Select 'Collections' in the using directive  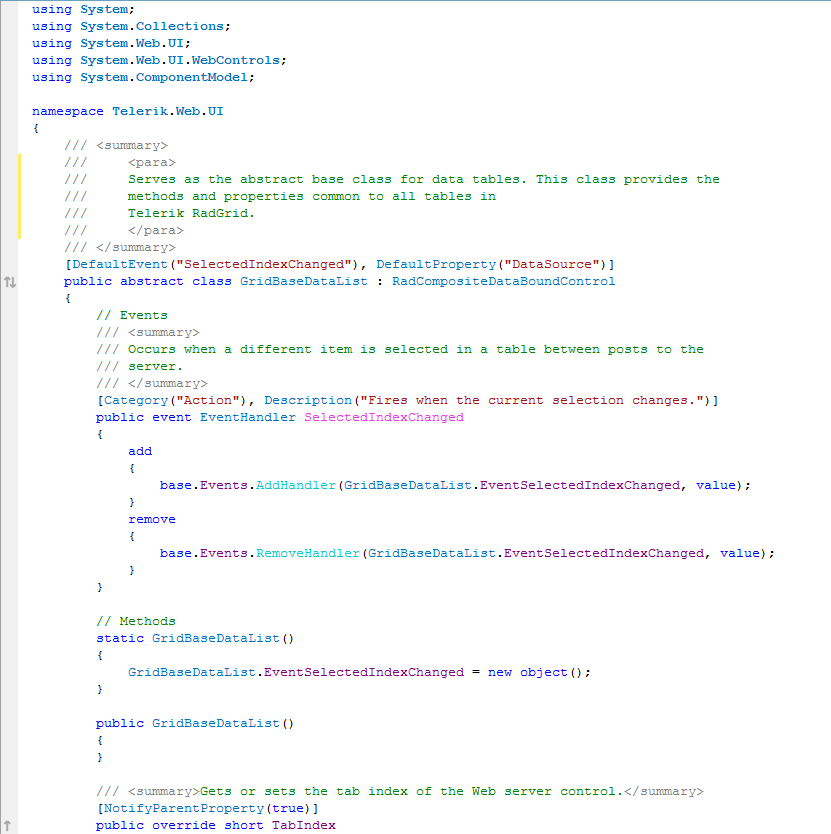coord(179,27)
